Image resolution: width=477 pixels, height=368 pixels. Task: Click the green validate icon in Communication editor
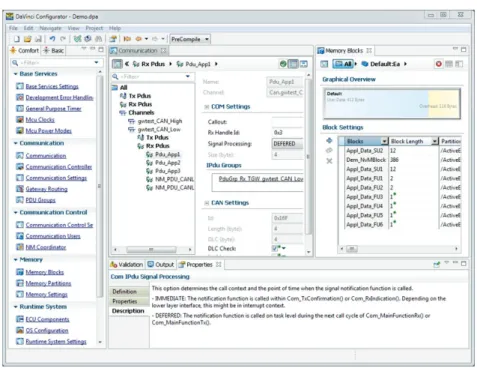[x=283, y=64]
